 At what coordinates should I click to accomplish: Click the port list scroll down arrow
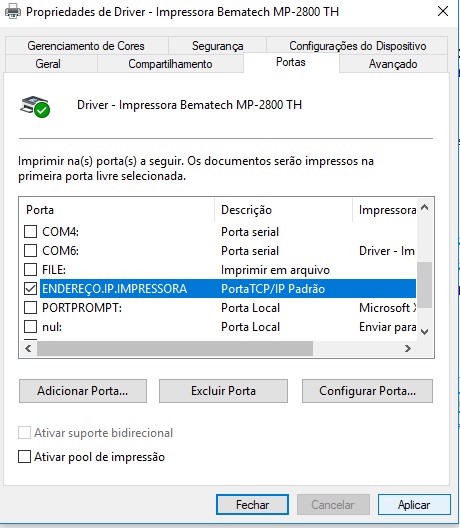coord(425,332)
